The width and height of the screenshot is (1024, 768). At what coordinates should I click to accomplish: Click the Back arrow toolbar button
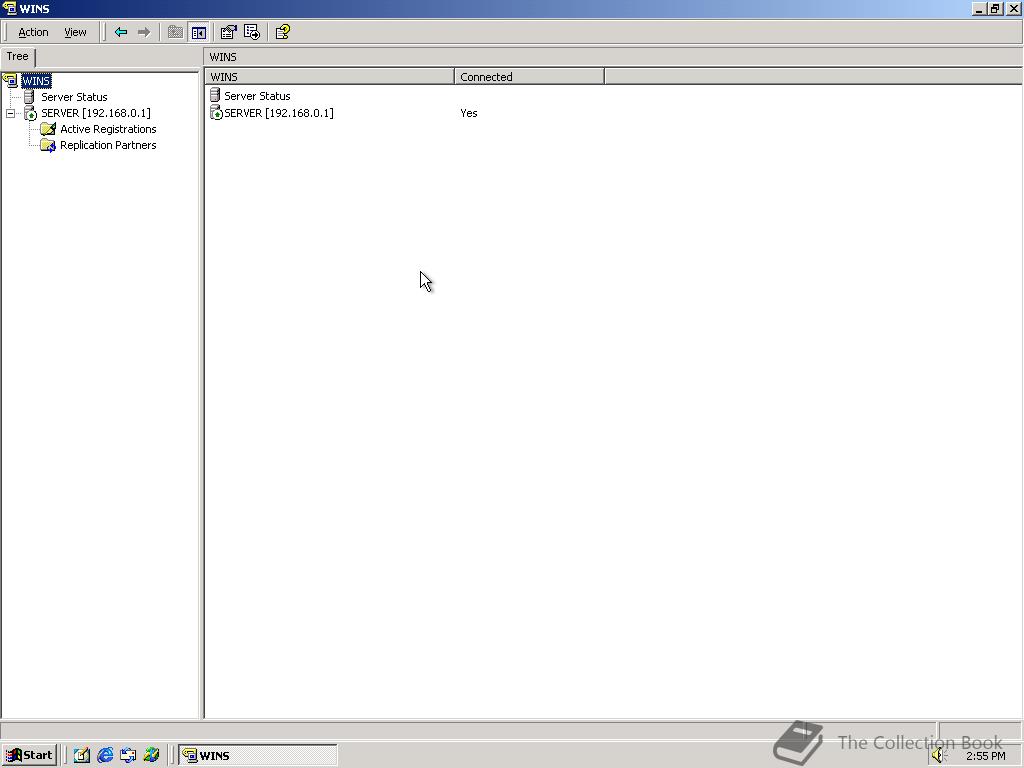click(x=121, y=32)
